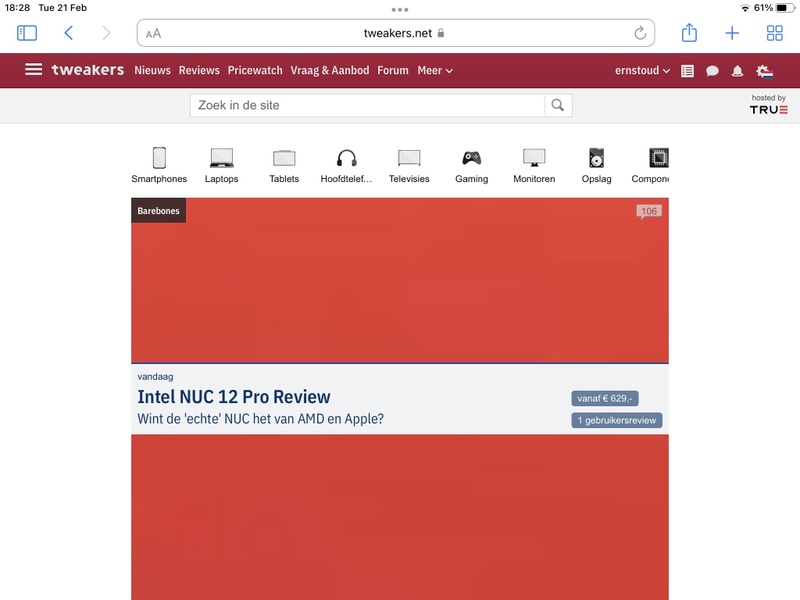Open the Nieuws section

[153, 70]
